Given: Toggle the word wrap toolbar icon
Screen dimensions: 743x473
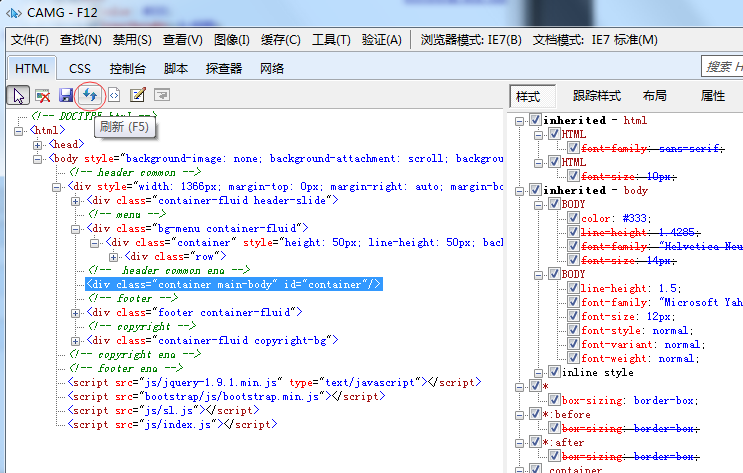Looking at the screenshot, I should click(162, 95).
